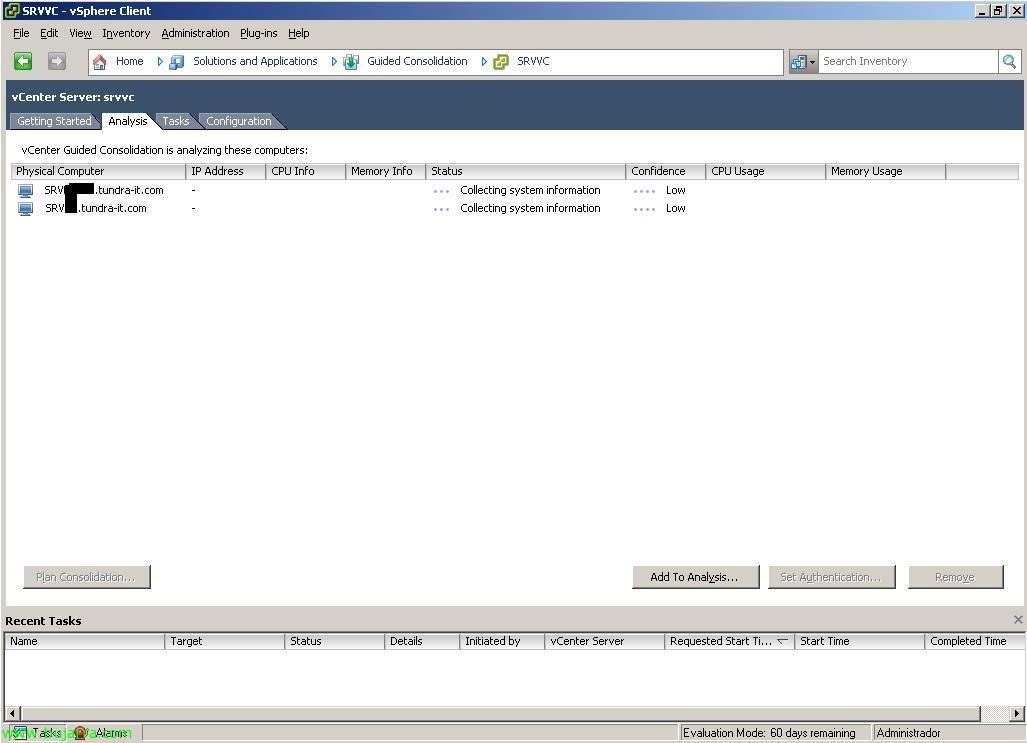Click the first physical computer's monitor icon
The width and height of the screenshot is (1027, 743).
[26, 191]
